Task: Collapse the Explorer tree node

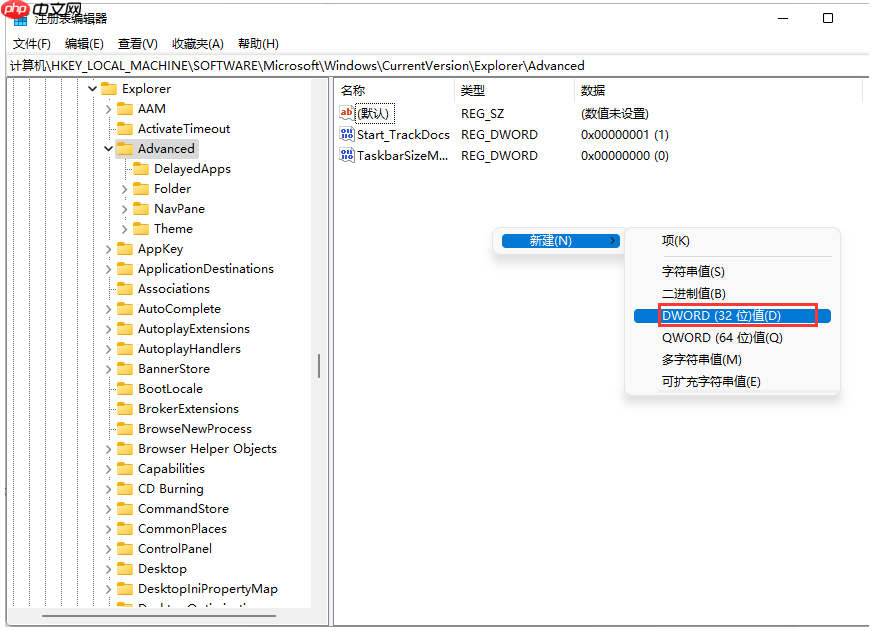Action: tap(92, 88)
